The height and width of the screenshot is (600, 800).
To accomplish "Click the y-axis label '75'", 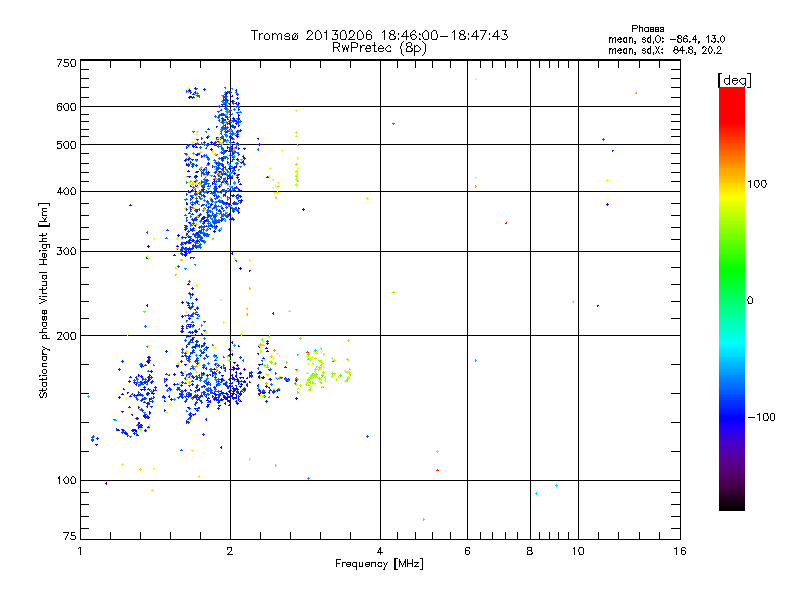I will [70, 536].
